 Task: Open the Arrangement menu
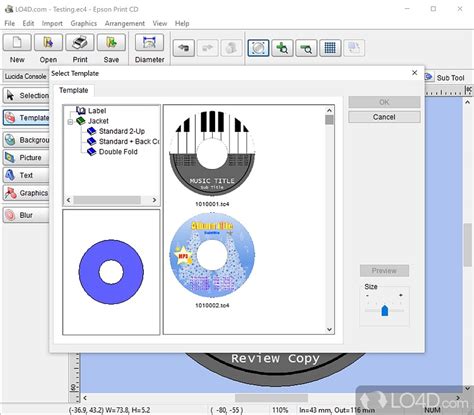coord(125,23)
